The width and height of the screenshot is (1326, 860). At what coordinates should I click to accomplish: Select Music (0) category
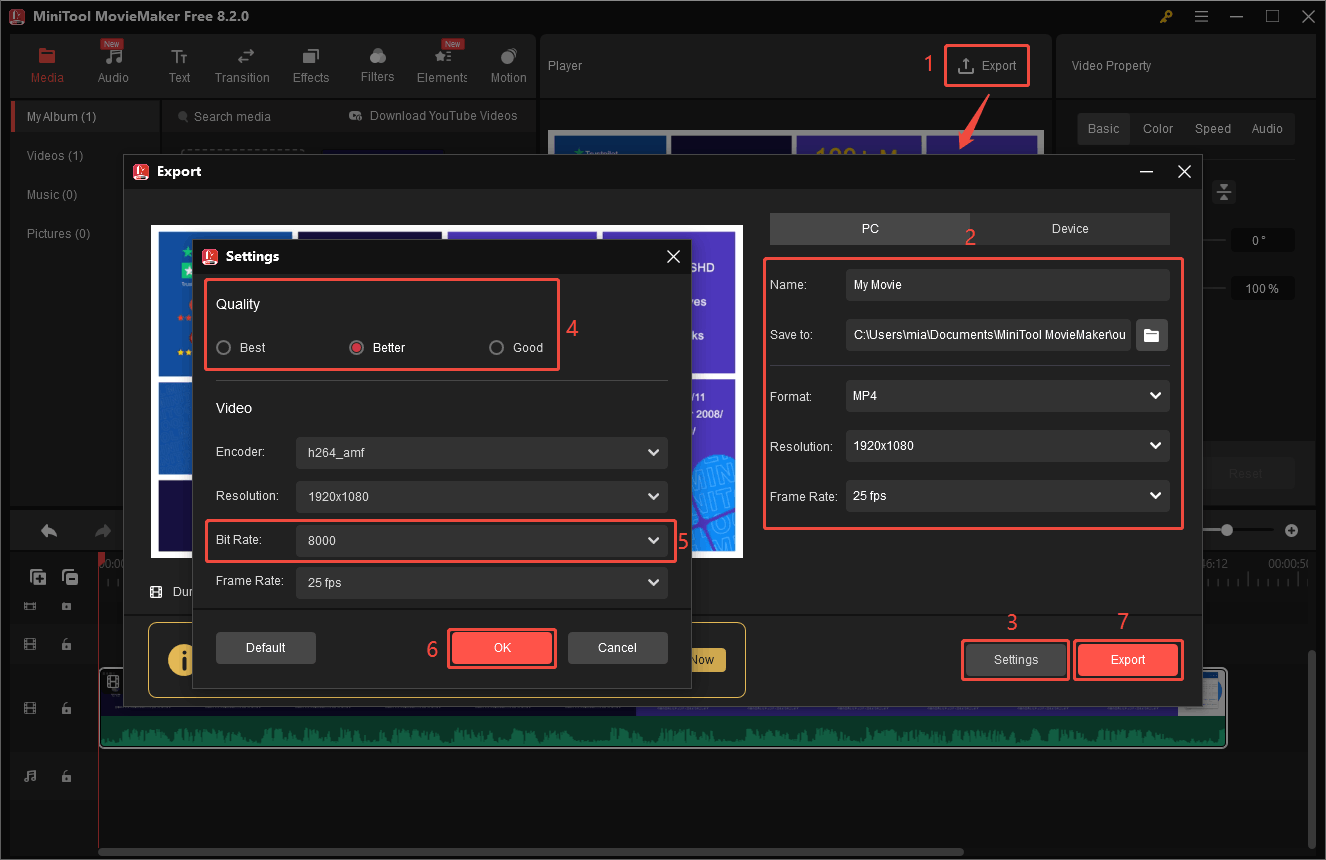coord(52,195)
